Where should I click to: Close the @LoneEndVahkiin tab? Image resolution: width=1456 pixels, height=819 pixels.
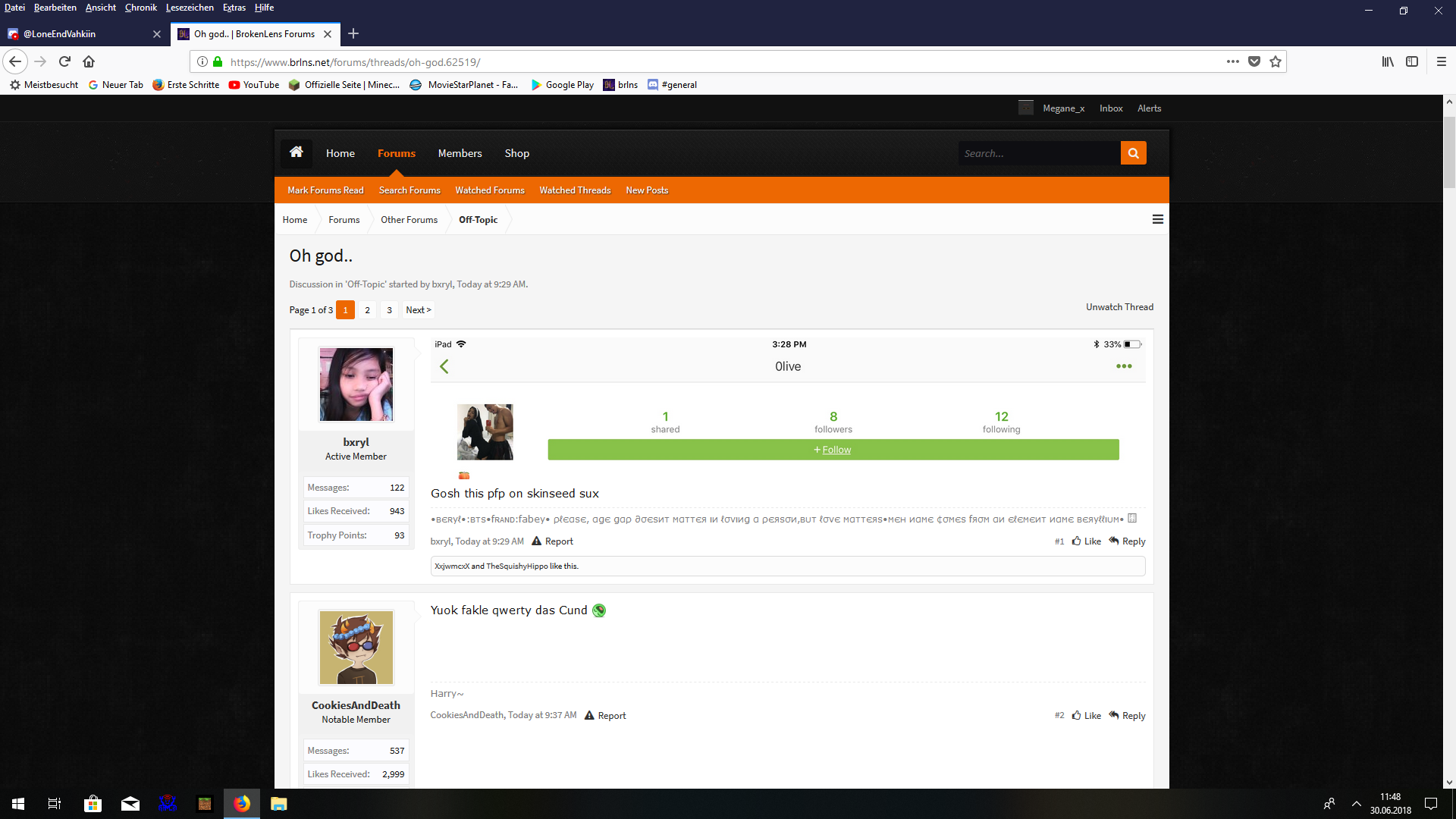tap(157, 34)
